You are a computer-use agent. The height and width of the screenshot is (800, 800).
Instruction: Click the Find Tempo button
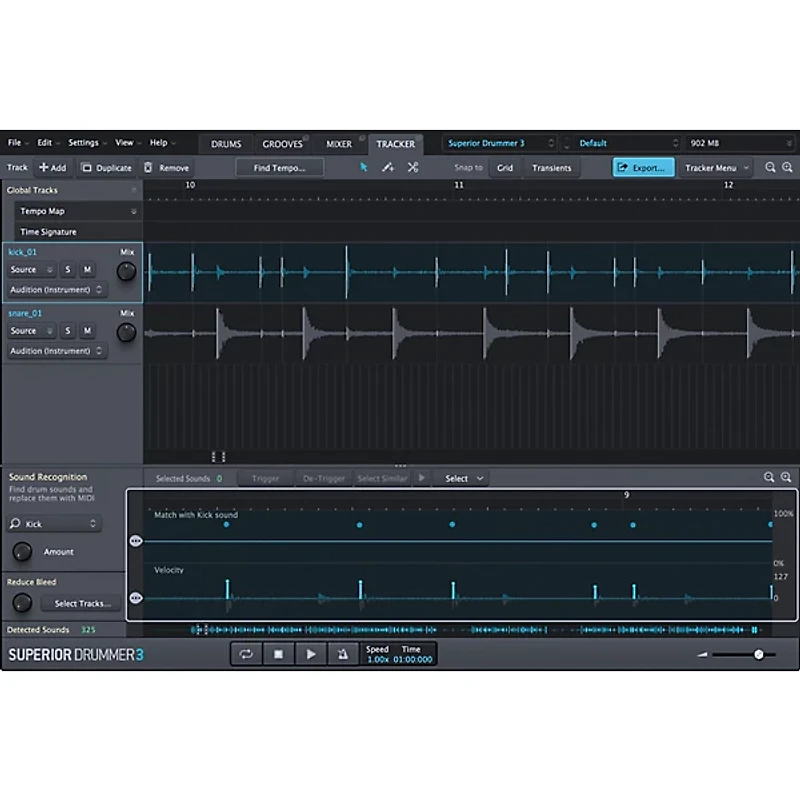click(279, 167)
